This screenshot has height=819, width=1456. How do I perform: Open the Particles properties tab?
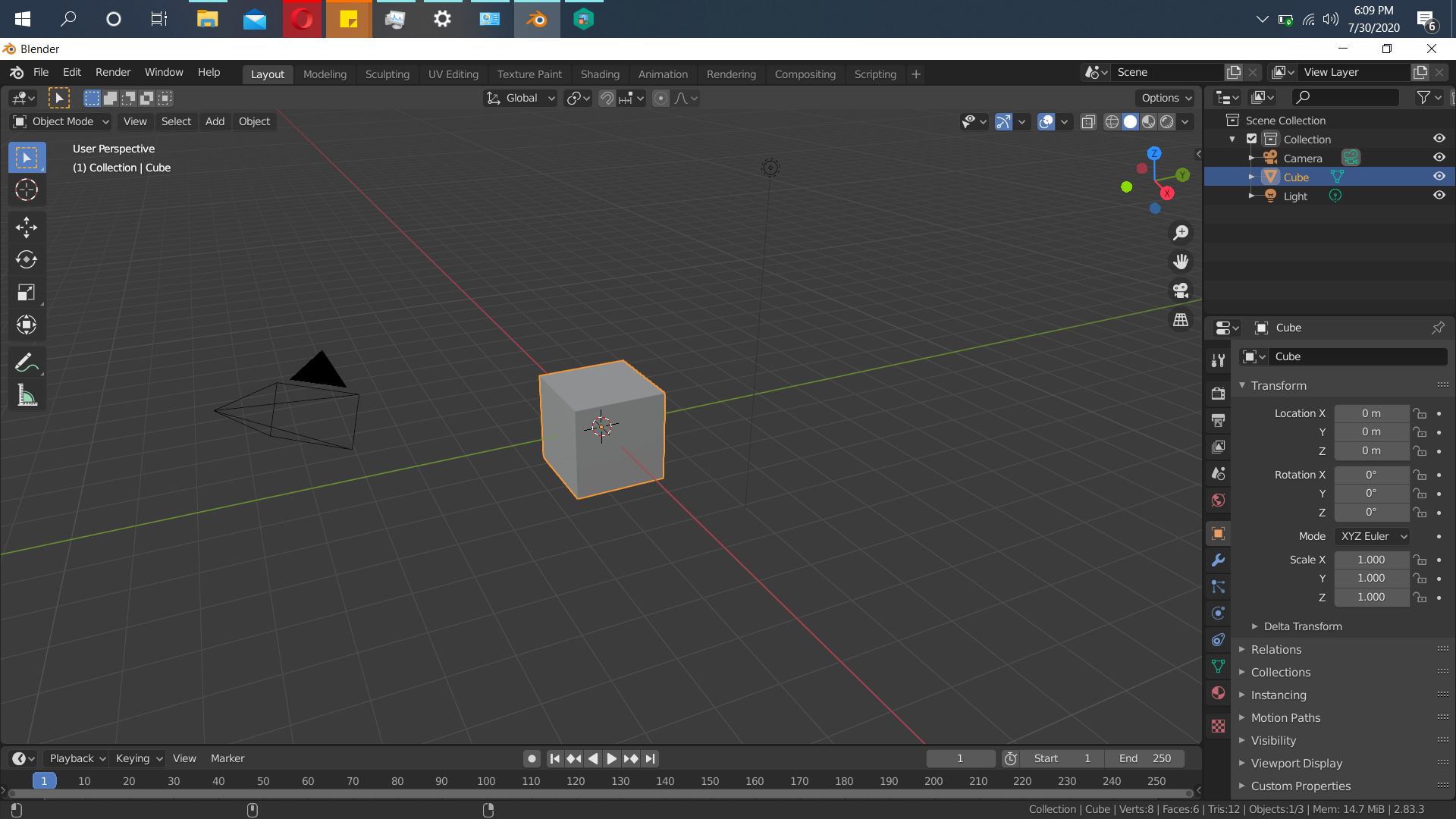[1218, 586]
